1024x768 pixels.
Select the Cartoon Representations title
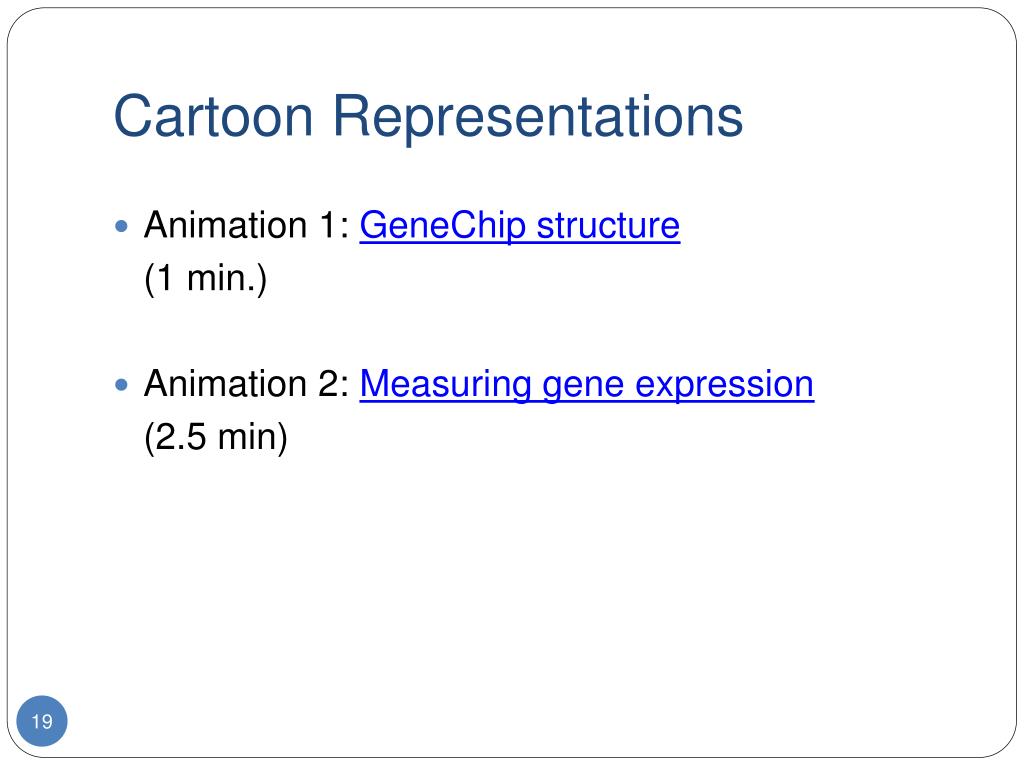428,117
